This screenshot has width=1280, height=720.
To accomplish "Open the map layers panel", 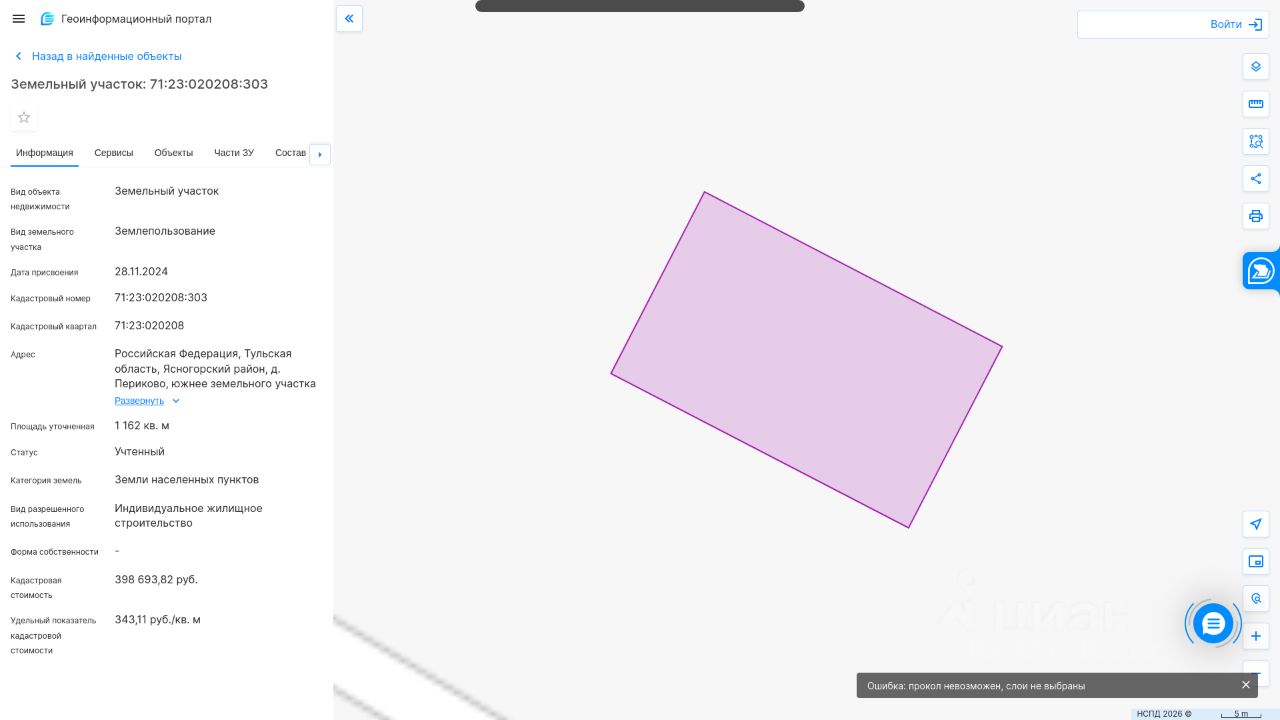I will (1256, 67).
